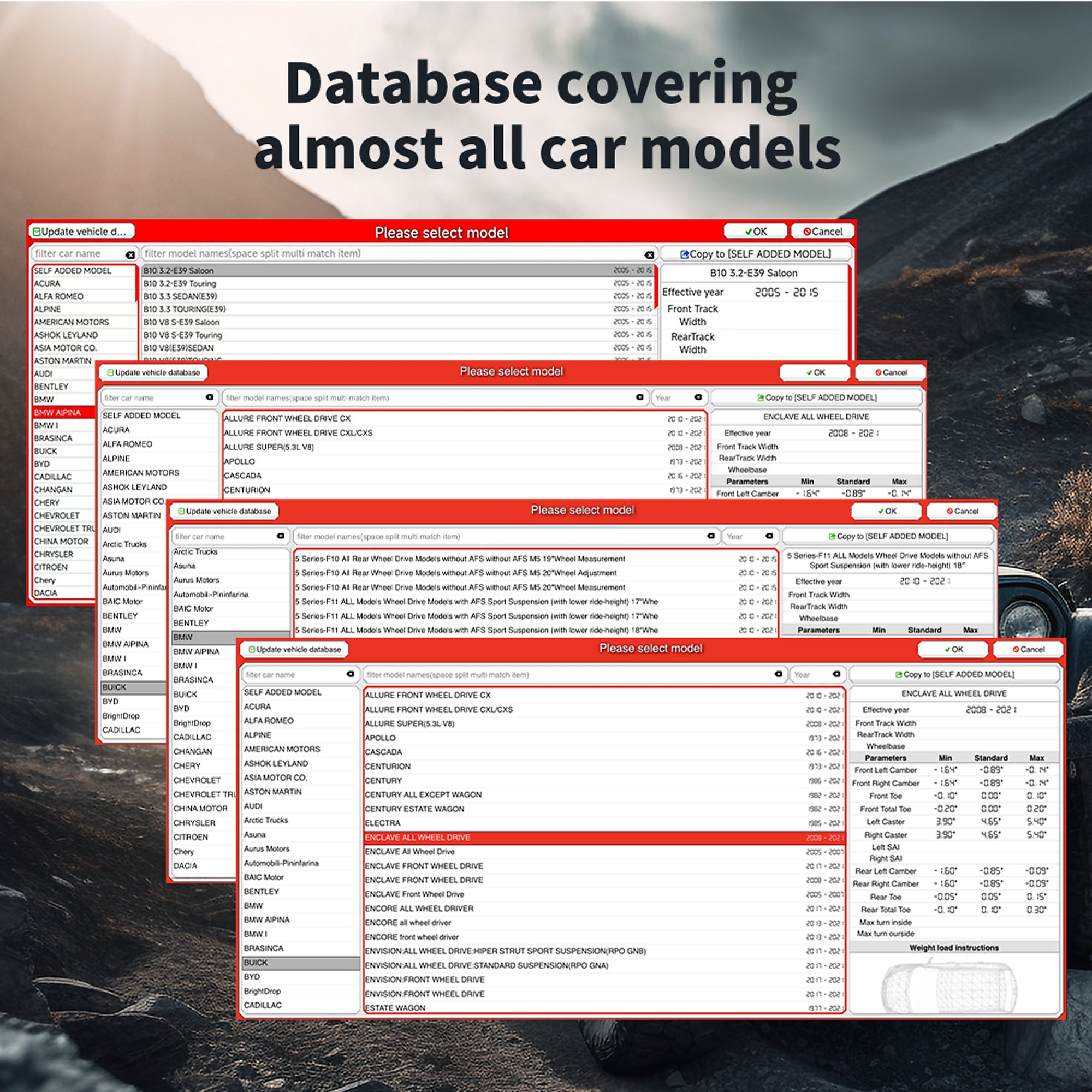Clear model names filter in rearmost B10 window
Viewport: 1092px width, 1092px height.
coord(649,255)
